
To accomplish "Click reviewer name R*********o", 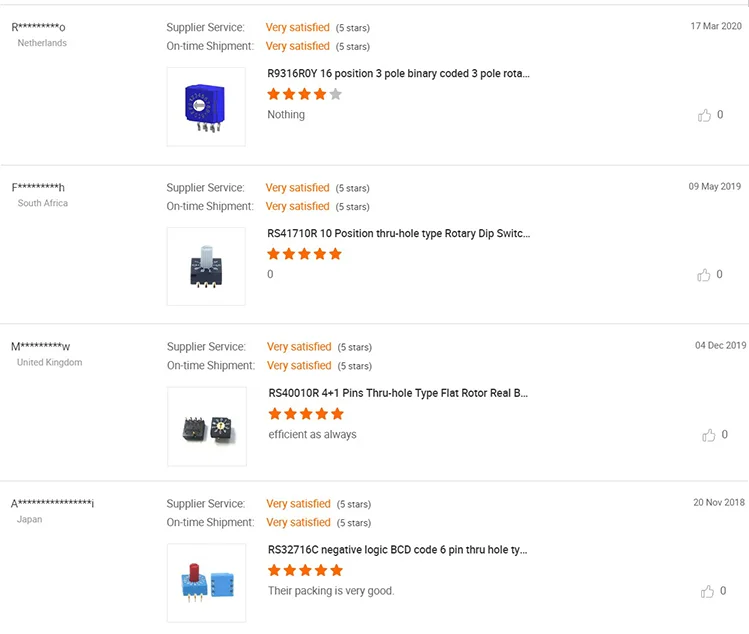I will [38, 27].
